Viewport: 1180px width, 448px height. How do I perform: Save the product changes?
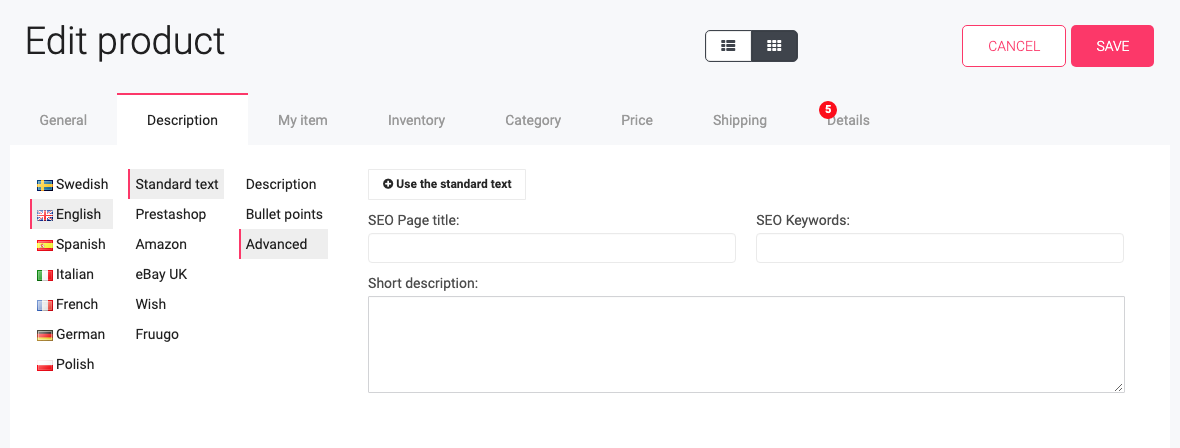pyautogui.click(x=1112, y=46)
